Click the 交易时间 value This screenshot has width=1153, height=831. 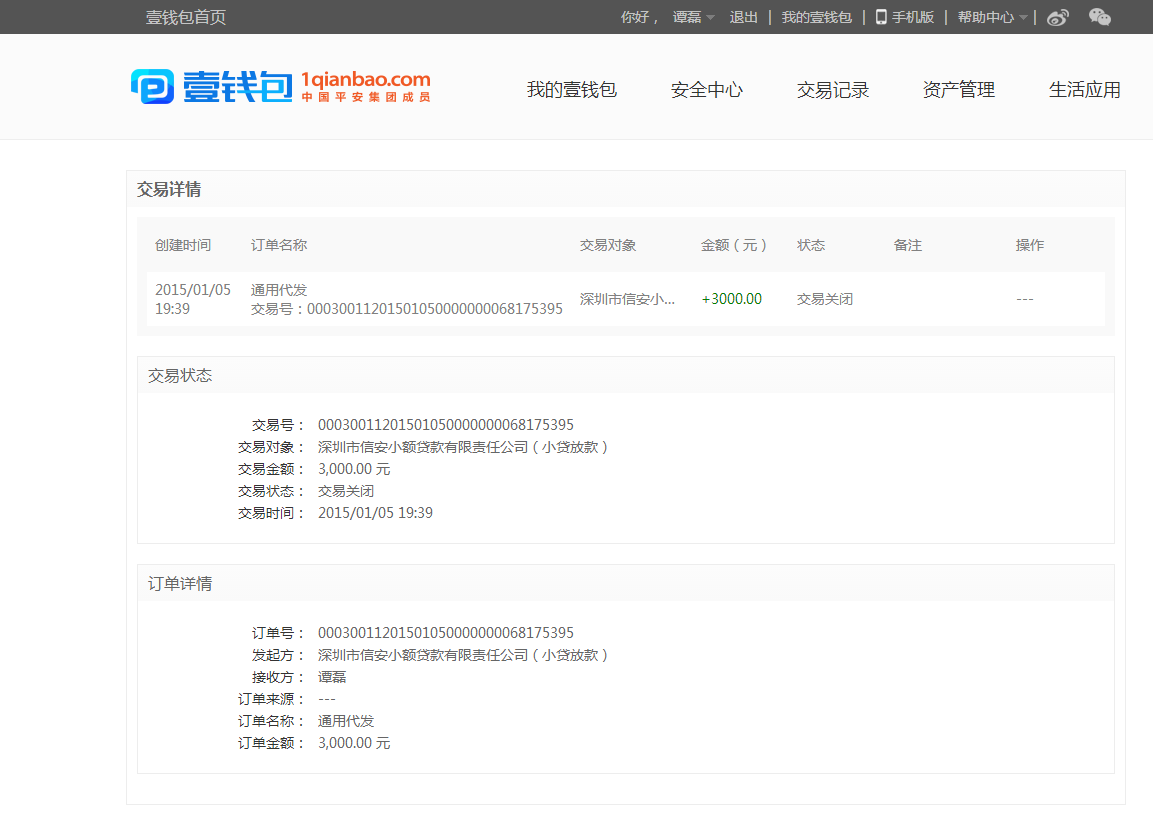point(375,513)
